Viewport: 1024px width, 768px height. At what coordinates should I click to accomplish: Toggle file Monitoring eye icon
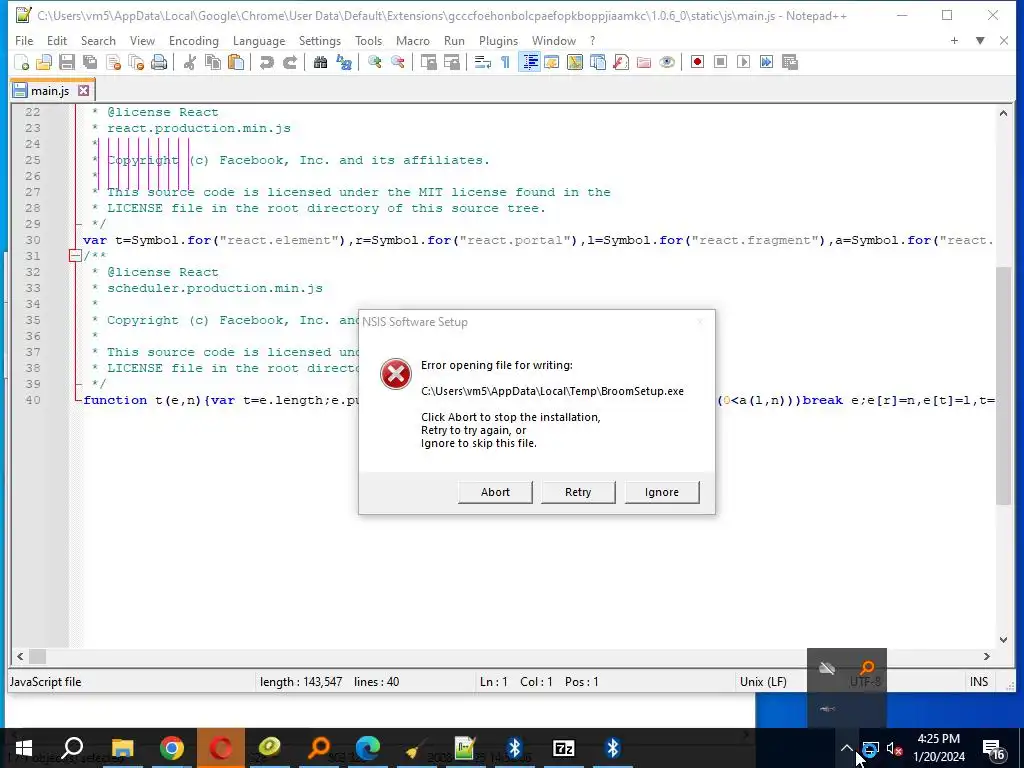point(667,62)
